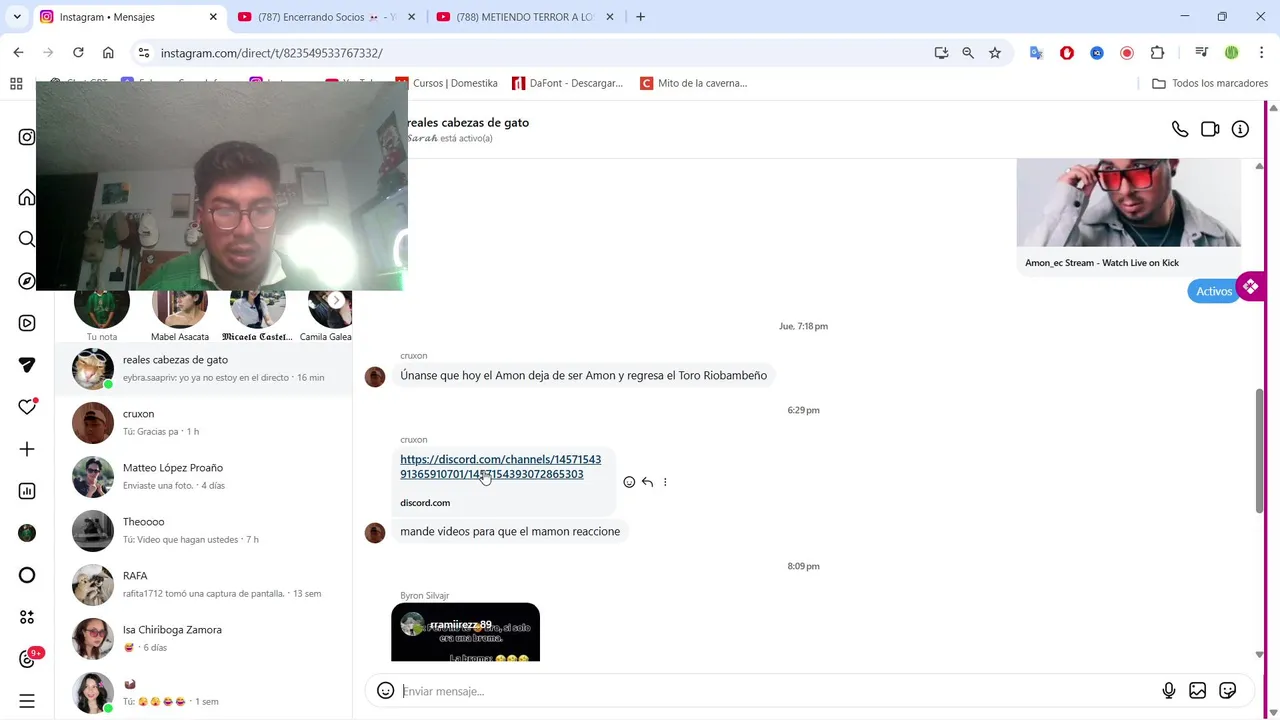Open AI Studio sparkle icon

[27, 617]
